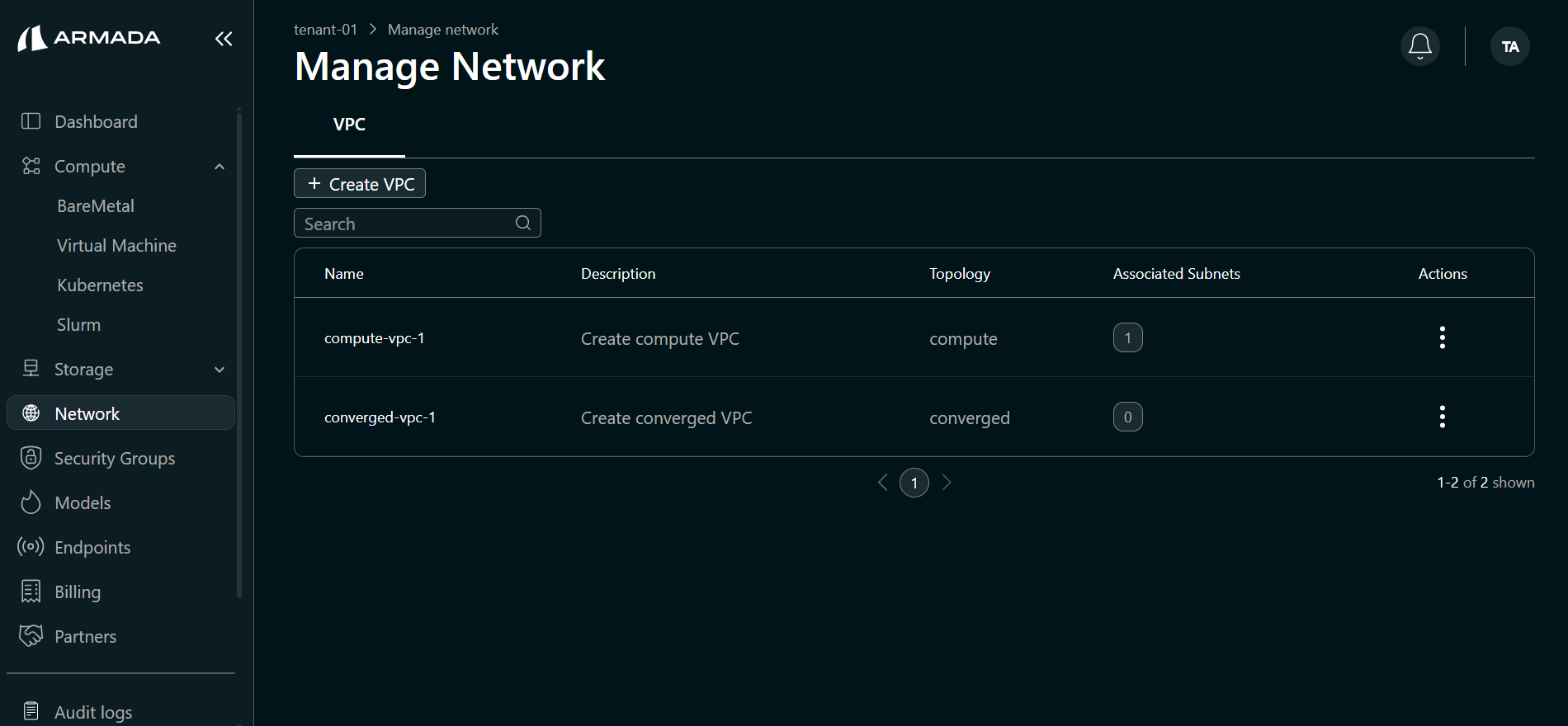The image size is (1568, 726).
Task: Click the Billing receipt icon
Action: pos(31,592)
